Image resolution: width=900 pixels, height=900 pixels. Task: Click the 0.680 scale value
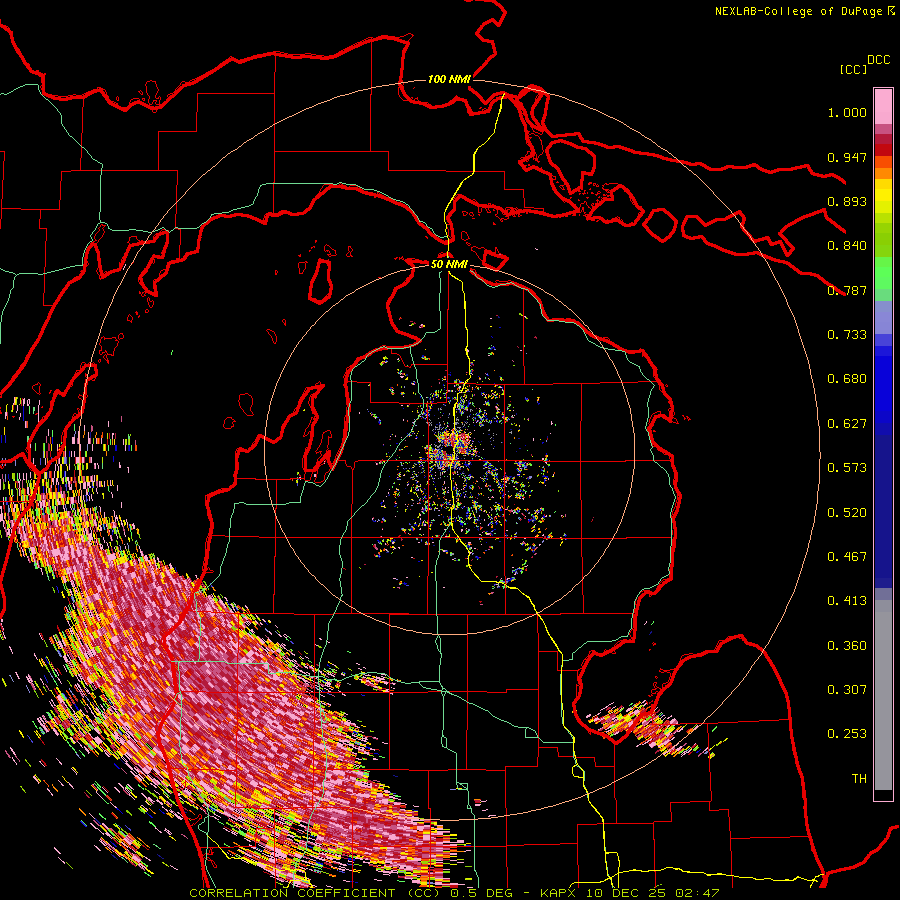(847, 379)
